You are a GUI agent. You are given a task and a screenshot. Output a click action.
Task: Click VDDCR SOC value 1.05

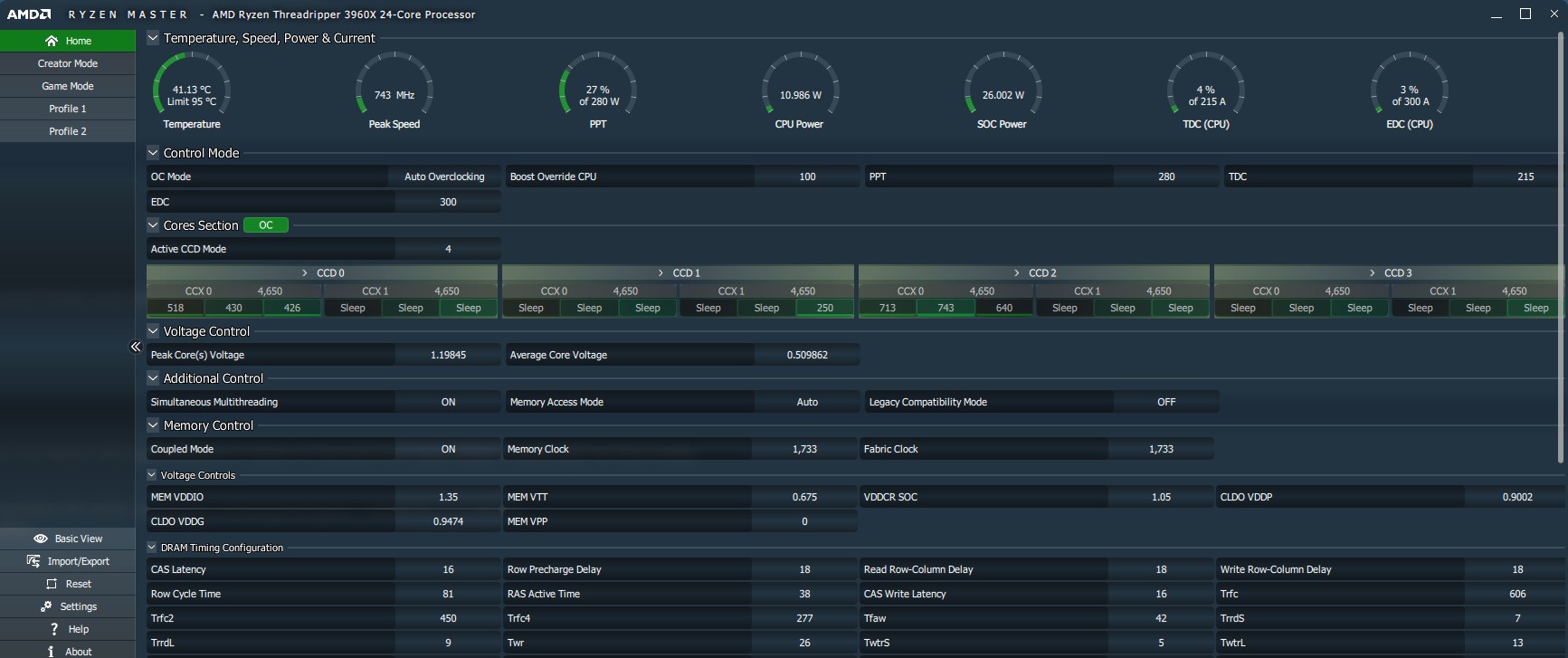(x=1161, y=497)
